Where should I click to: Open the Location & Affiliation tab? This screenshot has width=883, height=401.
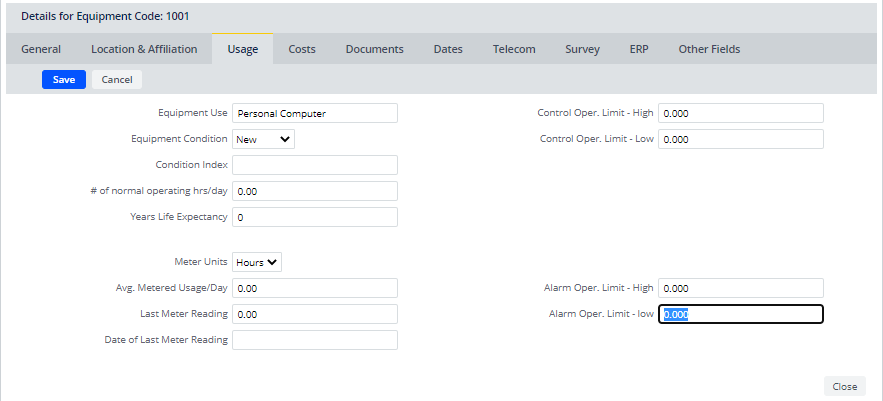(x=144, y=49)
